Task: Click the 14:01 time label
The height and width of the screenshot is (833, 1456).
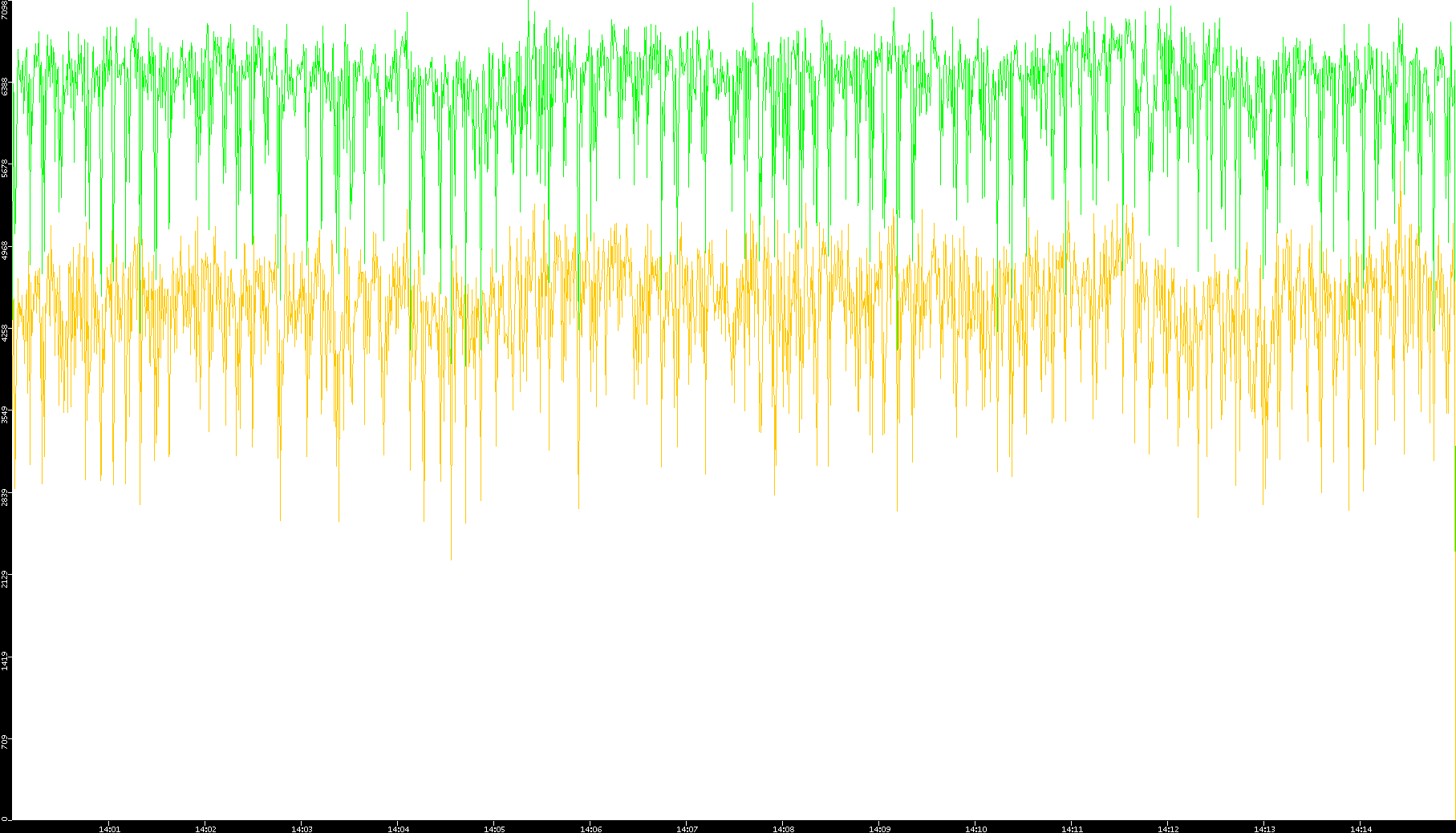Action: tap(109, 829)
